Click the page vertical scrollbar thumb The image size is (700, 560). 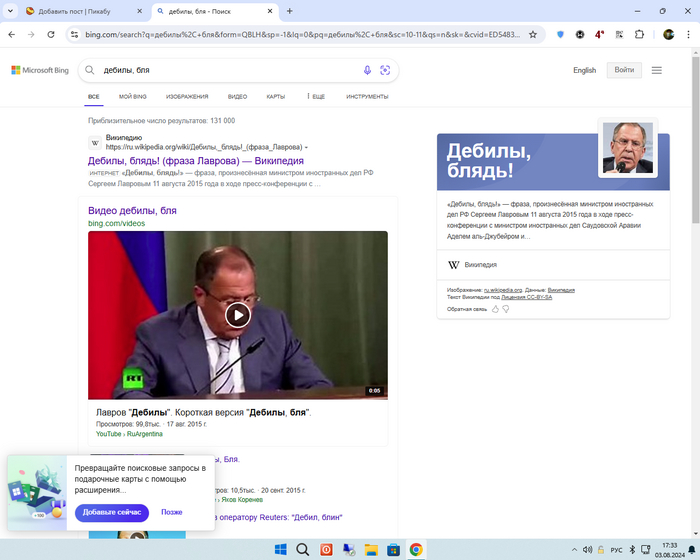(x=696, y=139)
